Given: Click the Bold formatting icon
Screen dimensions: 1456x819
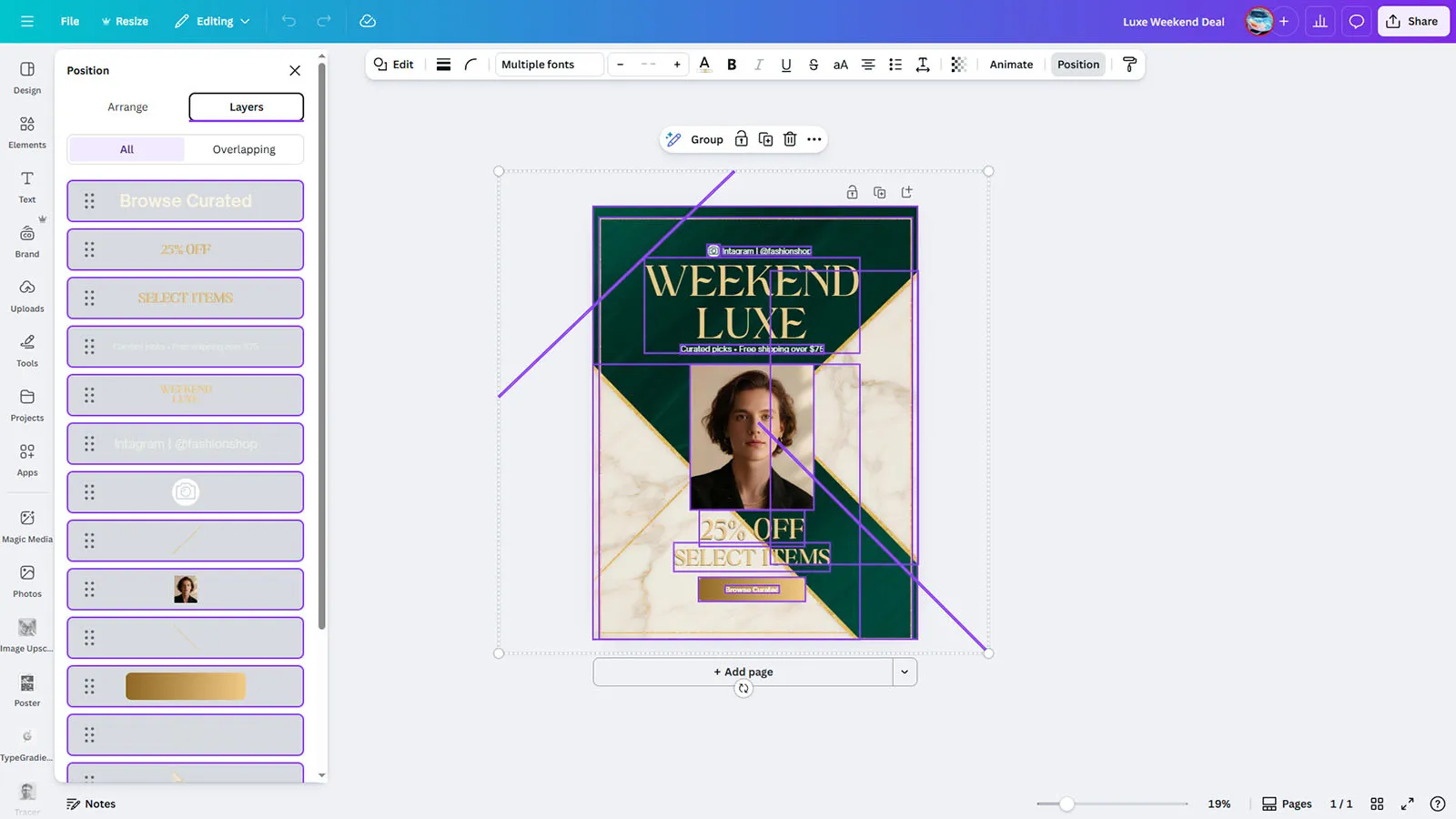Looking at the screenshot, I should (x=732, y=65).
